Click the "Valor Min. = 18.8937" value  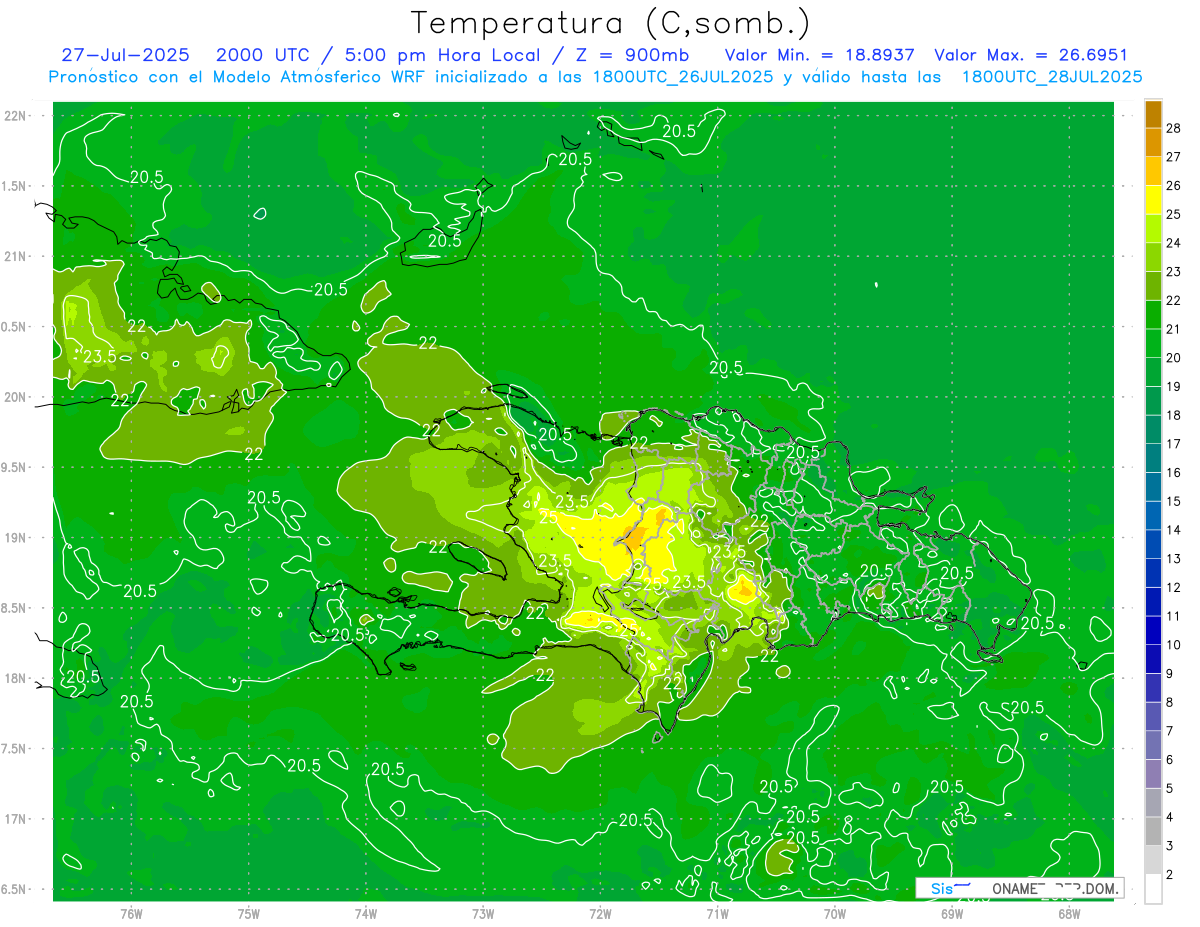point(819,55)
